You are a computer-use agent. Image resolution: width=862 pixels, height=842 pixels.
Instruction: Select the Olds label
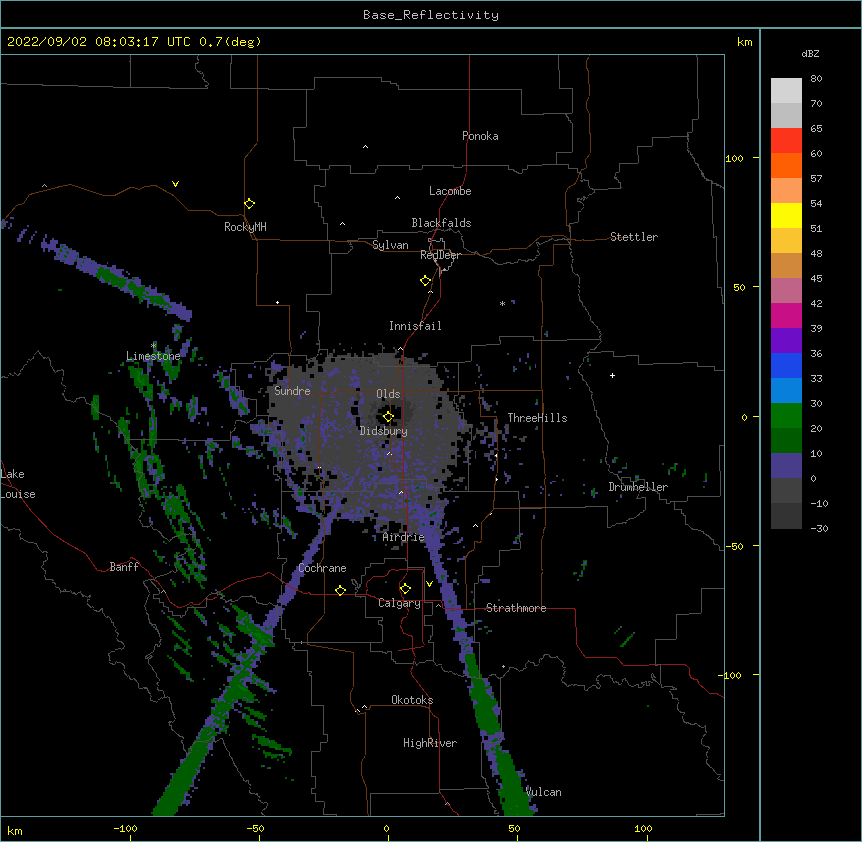[x=388, y=394]
